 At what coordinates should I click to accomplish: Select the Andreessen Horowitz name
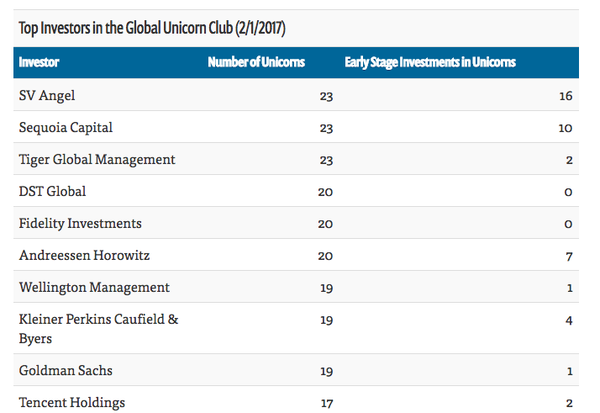coord(84,255)
